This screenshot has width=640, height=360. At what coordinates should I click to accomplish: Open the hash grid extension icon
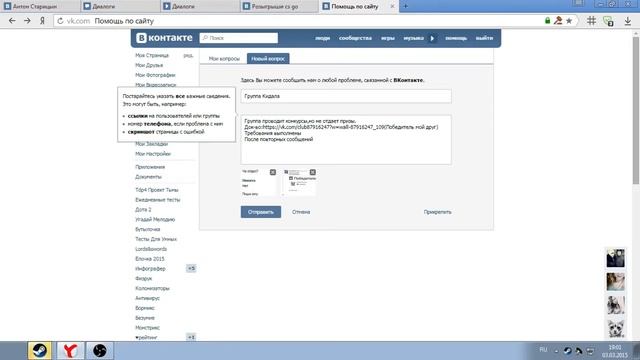pyautogui.click(x=591, y=21)
